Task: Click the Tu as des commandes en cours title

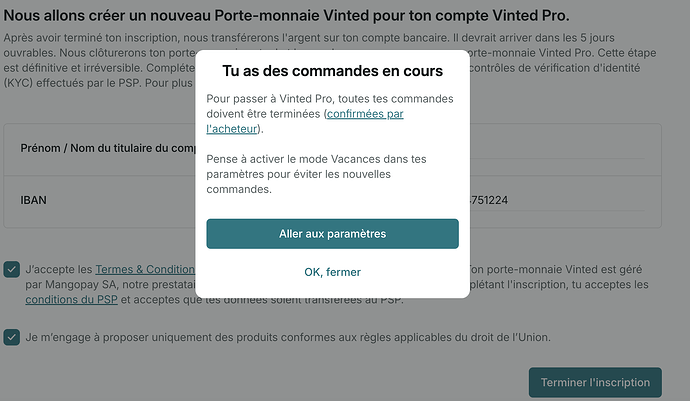Action: [332, 71]
